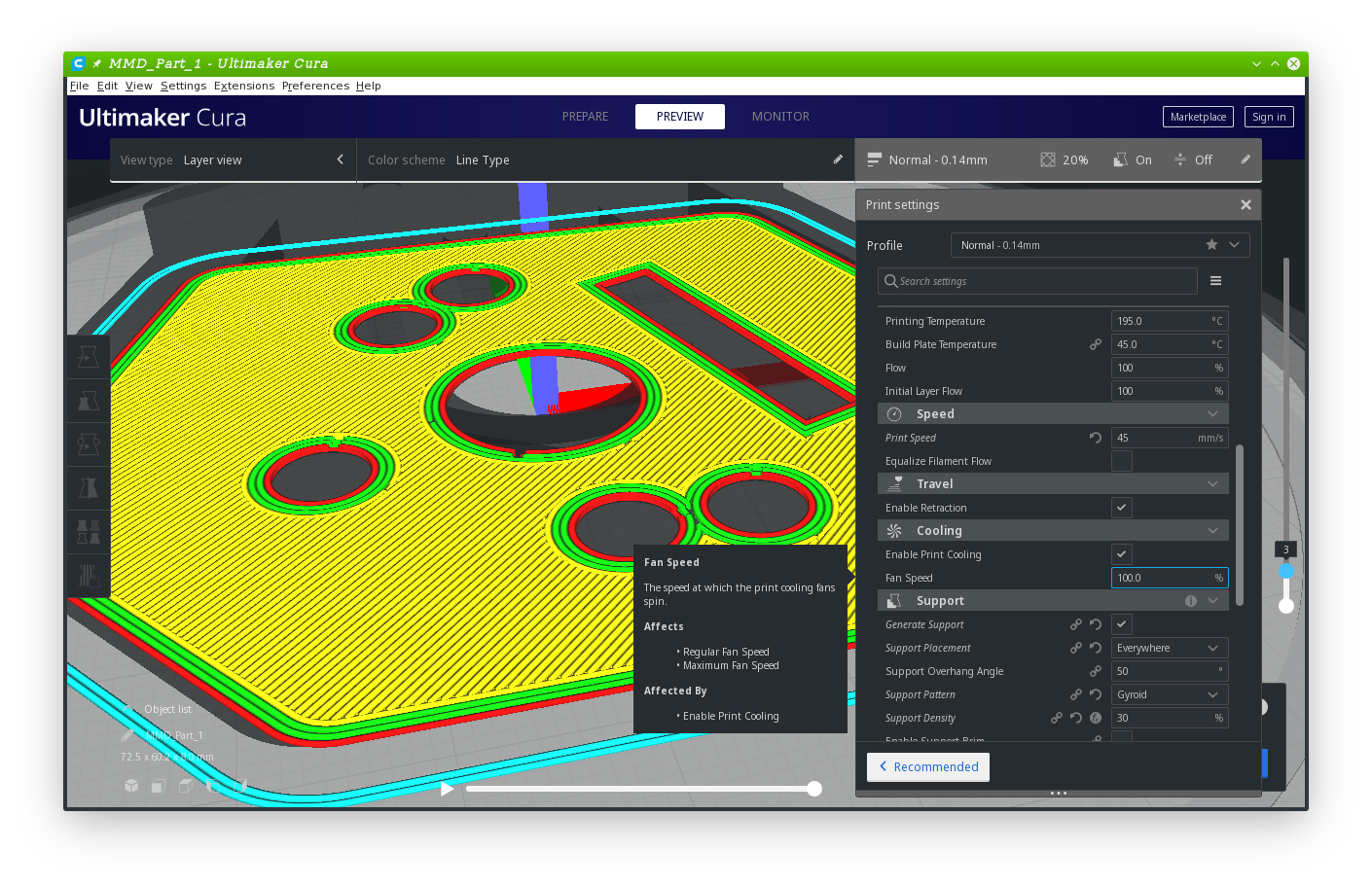Open Support Placement dropdown showing Everywhere
The image size is (1372, 886).
click(x=1170, y=648)
